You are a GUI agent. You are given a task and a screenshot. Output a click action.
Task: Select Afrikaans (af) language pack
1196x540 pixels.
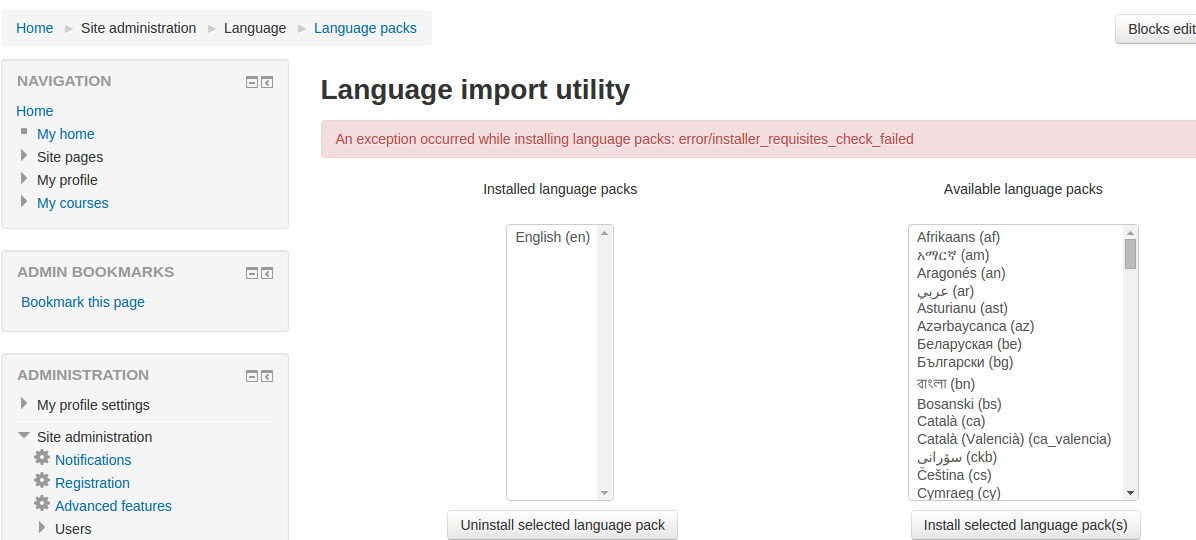click(x=958, y=237)
